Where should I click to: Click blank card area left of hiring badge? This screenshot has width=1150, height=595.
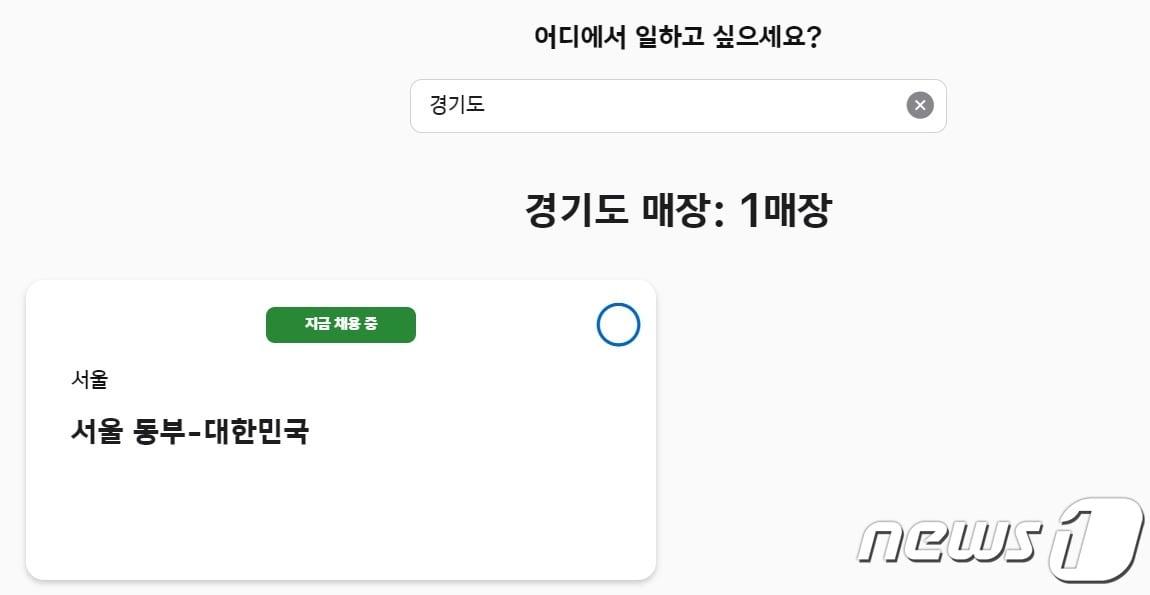click(150, 325)
